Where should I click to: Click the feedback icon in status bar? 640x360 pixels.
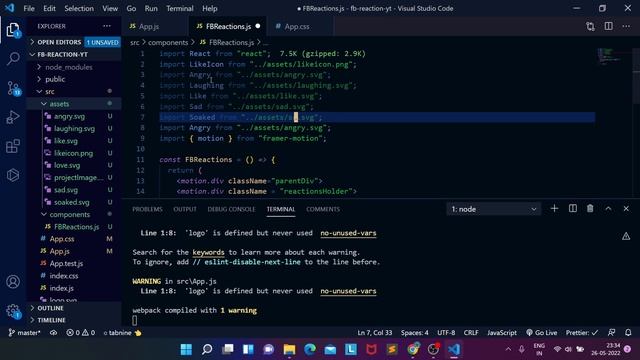(611, 333)
